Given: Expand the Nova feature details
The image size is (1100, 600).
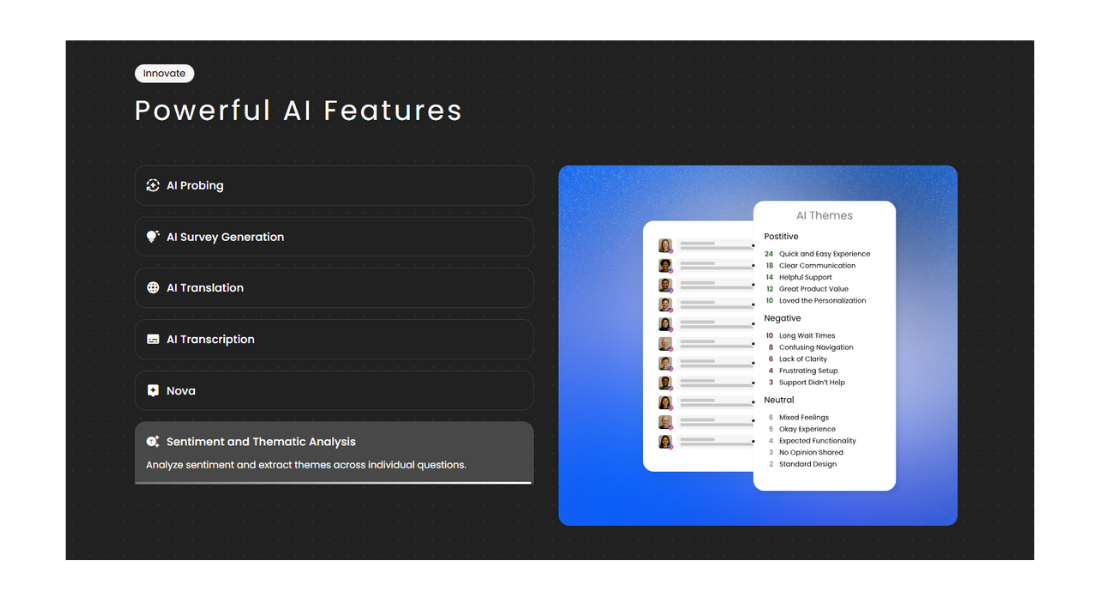Looking at the screenshot, I should pyautogui.click(x=333, y=391).
